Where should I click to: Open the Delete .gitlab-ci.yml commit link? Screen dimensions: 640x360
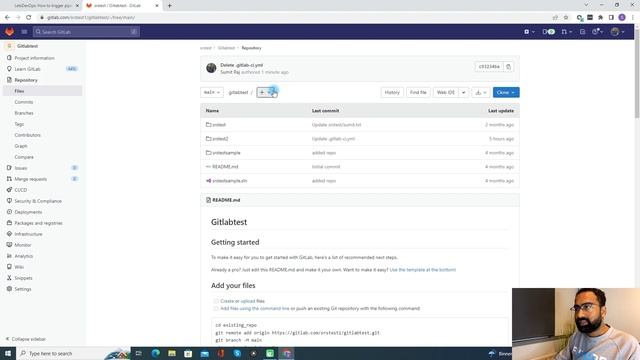[x=242, y=65]
